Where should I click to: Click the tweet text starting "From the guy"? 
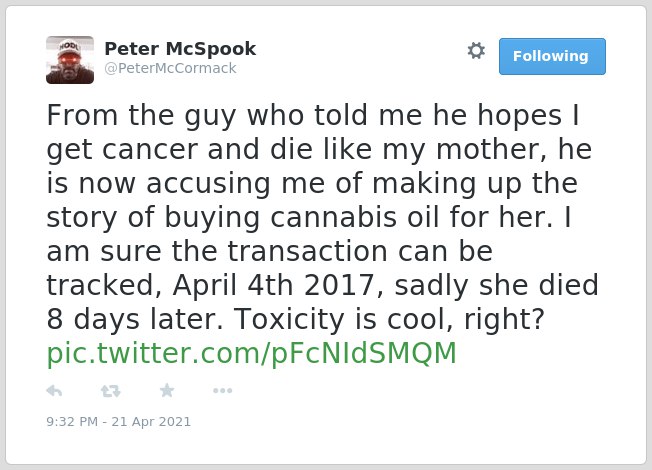point(322,217)
